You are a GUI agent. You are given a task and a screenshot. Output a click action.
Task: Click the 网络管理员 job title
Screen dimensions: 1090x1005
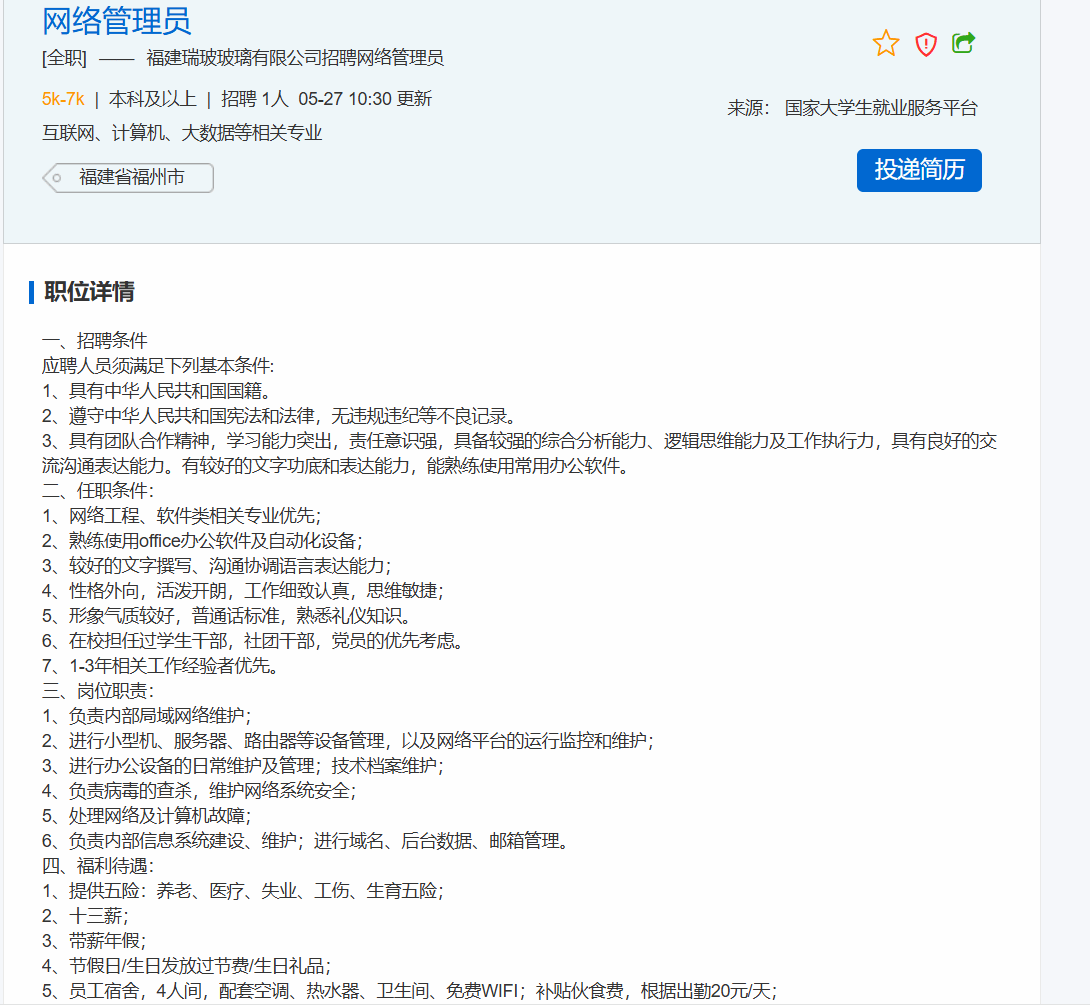click(117, 20)
